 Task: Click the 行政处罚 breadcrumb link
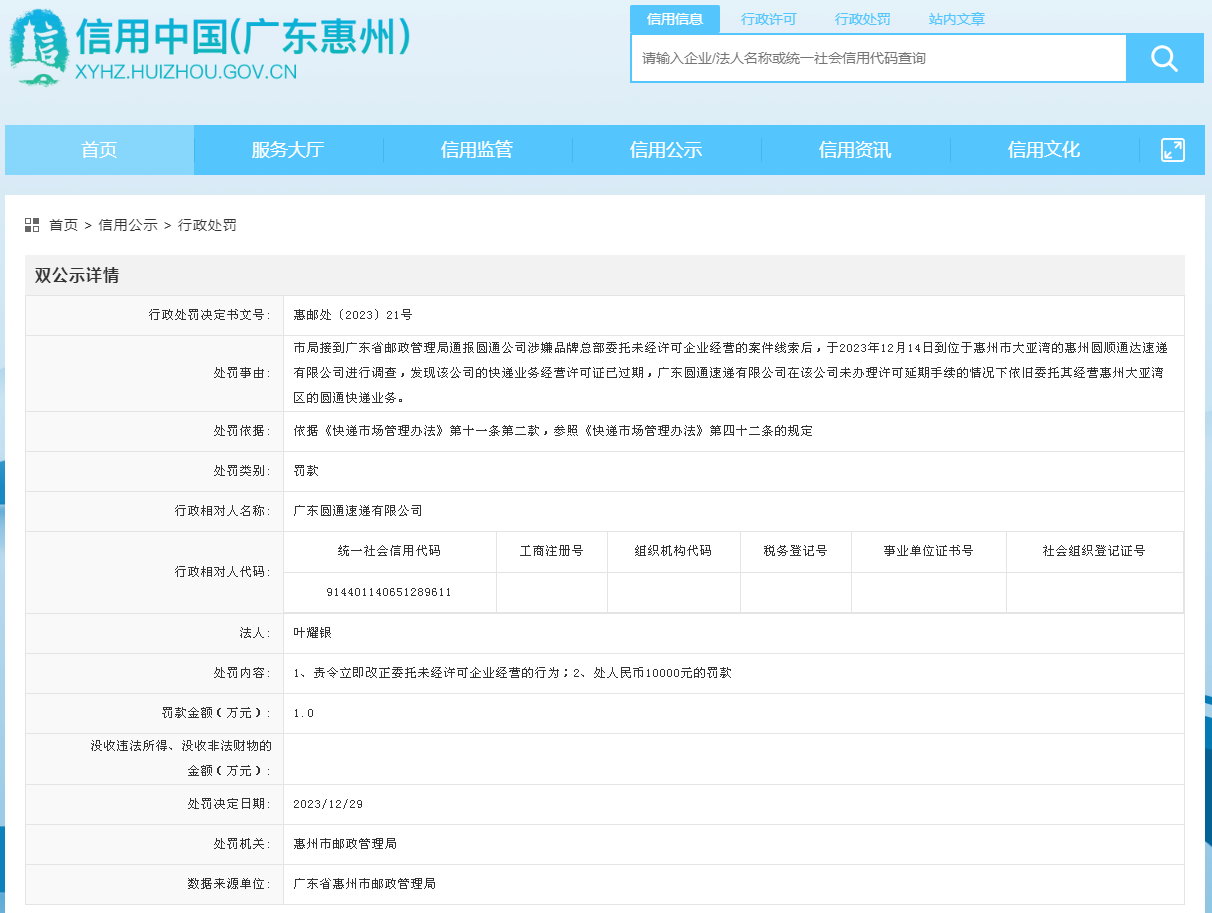click(x=207, y=225)
